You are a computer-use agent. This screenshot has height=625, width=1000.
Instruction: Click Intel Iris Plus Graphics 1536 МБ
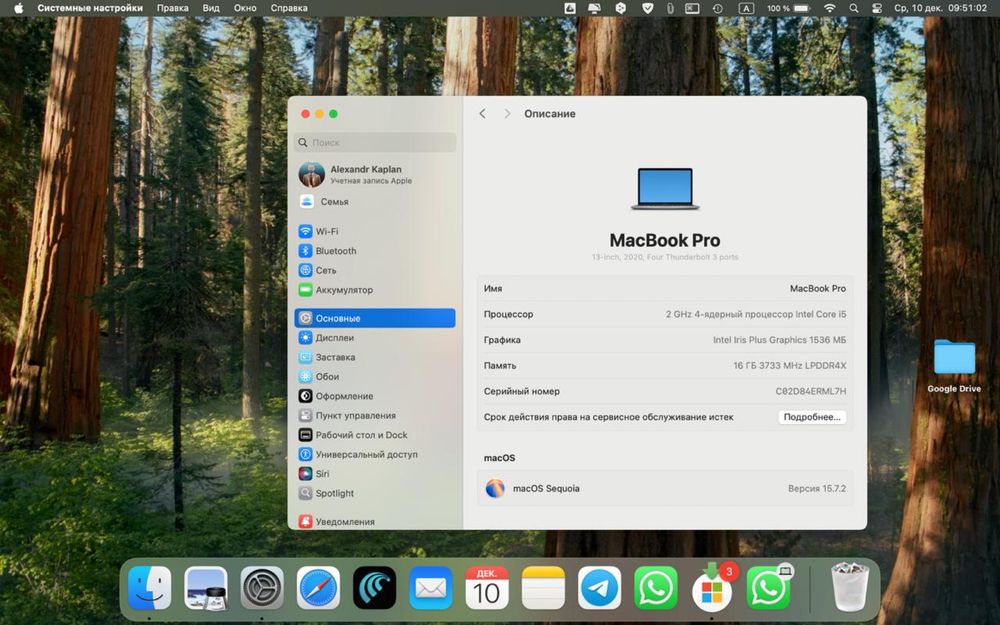(x=779, y=340)
